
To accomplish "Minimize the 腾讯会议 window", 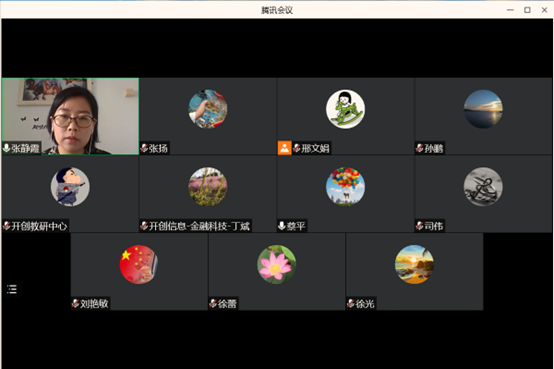I will (510, 10).
